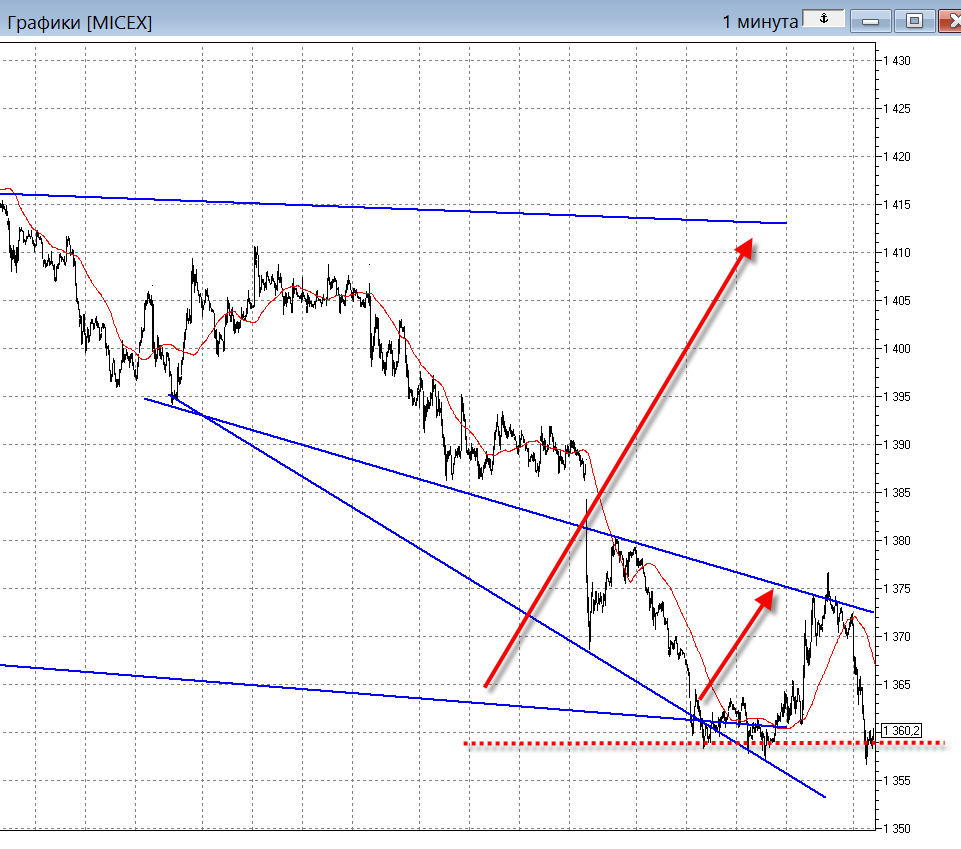The image size is (961, 849).
Task: Close the MICEX chart window
Action: coord(951,21)
